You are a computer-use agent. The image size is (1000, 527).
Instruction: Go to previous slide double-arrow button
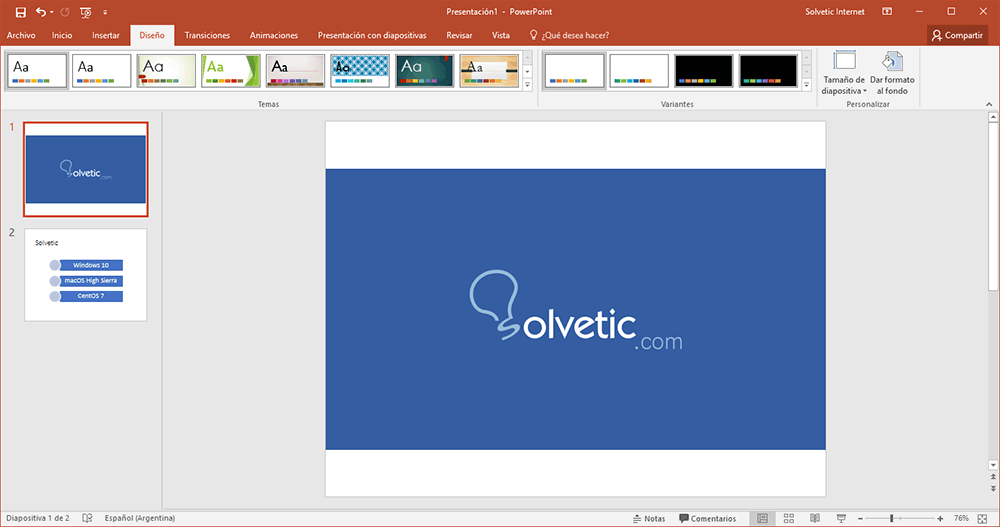[993, 477]
